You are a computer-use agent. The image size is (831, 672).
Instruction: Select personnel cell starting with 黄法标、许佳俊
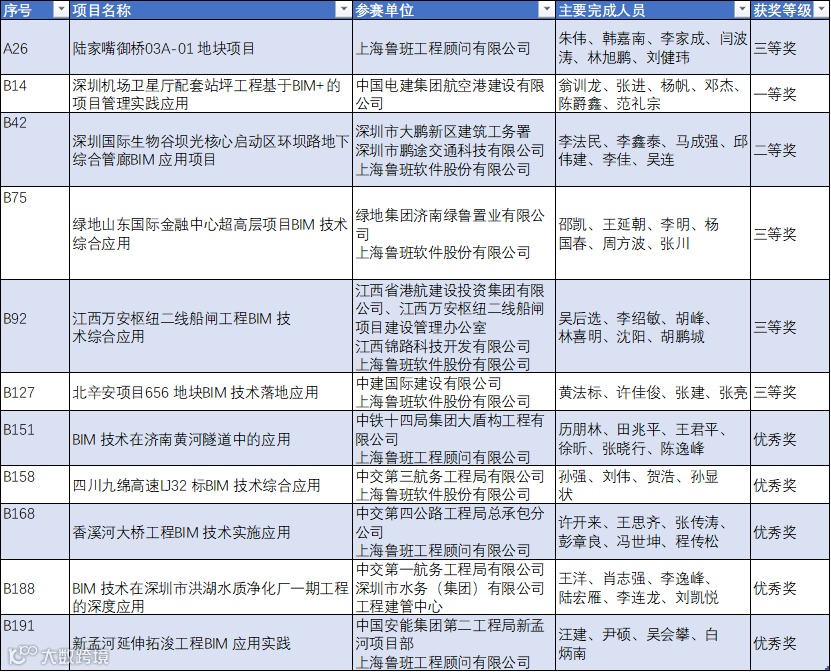(x=653, y=392)
